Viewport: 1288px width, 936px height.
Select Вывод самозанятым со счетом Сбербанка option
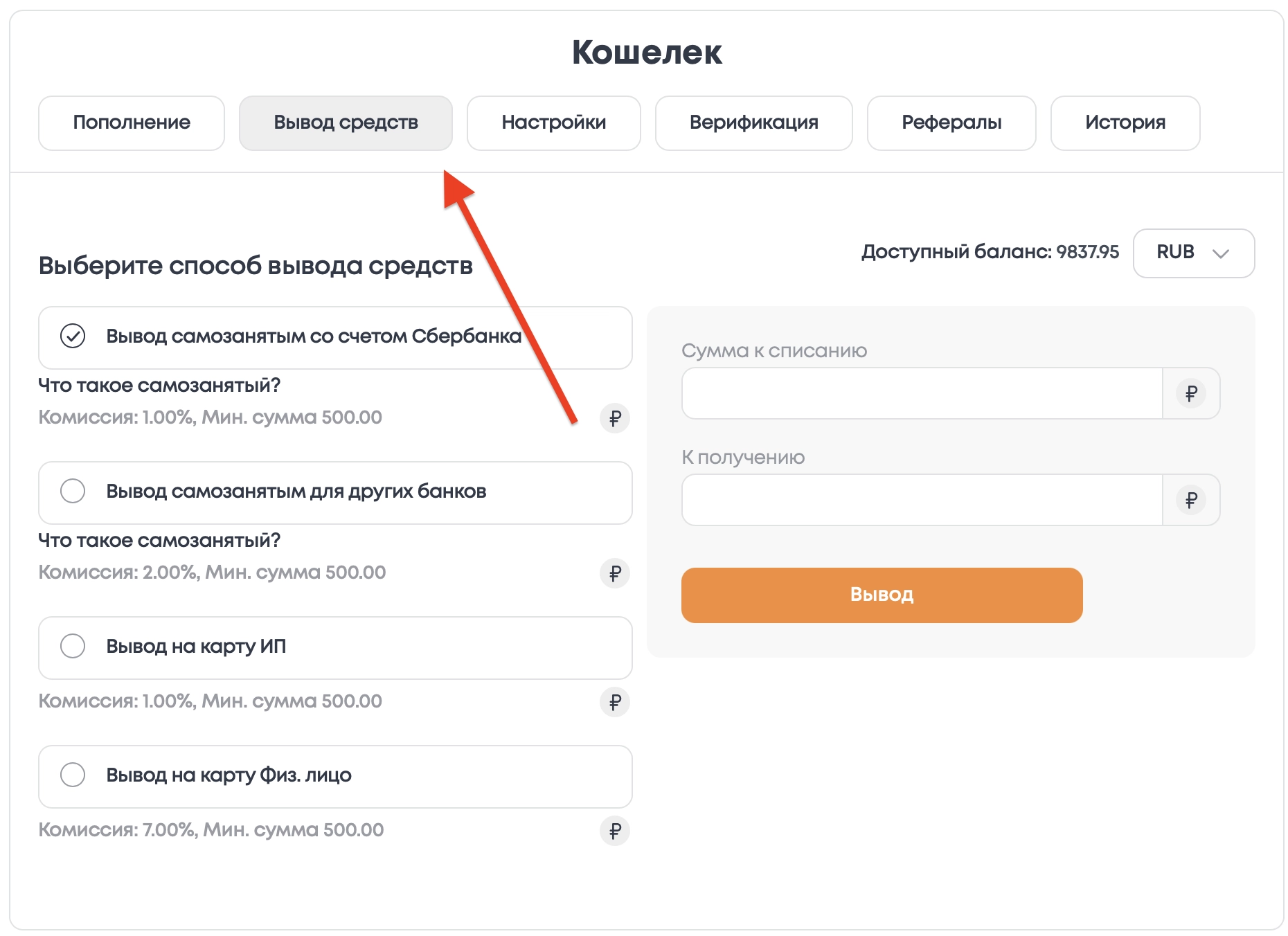[x=73, y=336]
